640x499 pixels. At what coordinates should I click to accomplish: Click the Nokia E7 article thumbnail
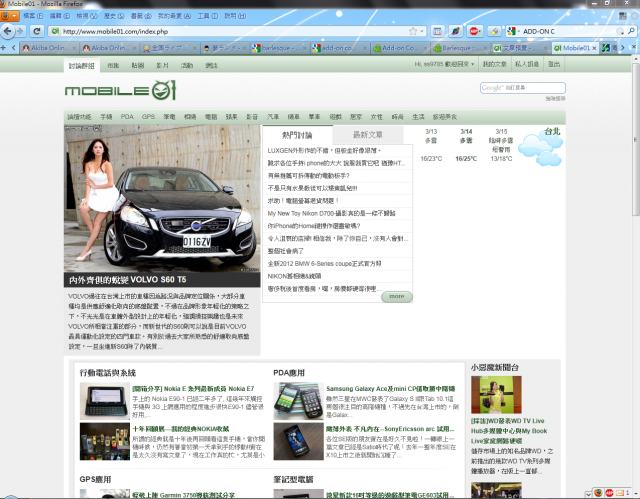(104, 401)
